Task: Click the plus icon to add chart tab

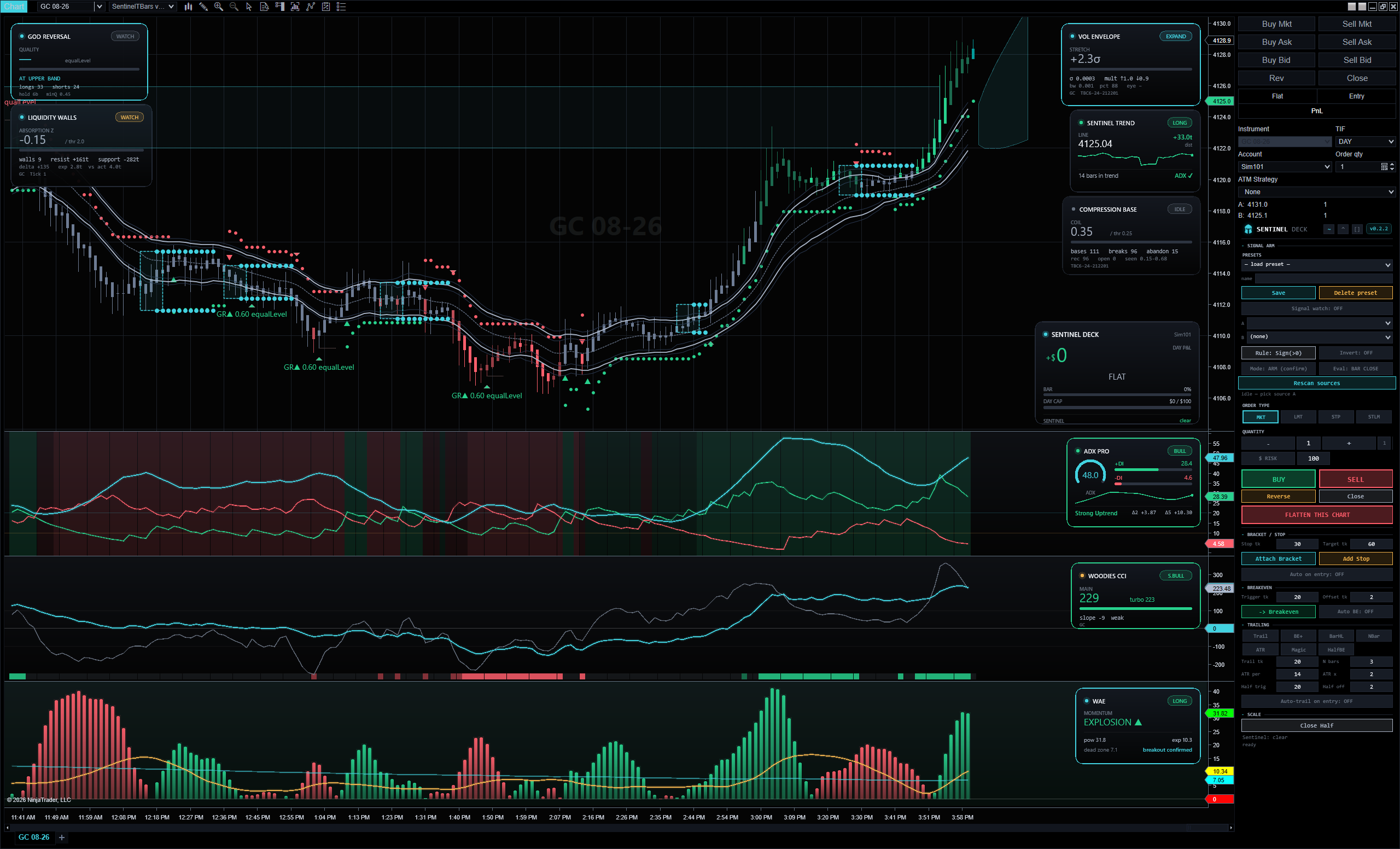Action: [x=62, y=837]
